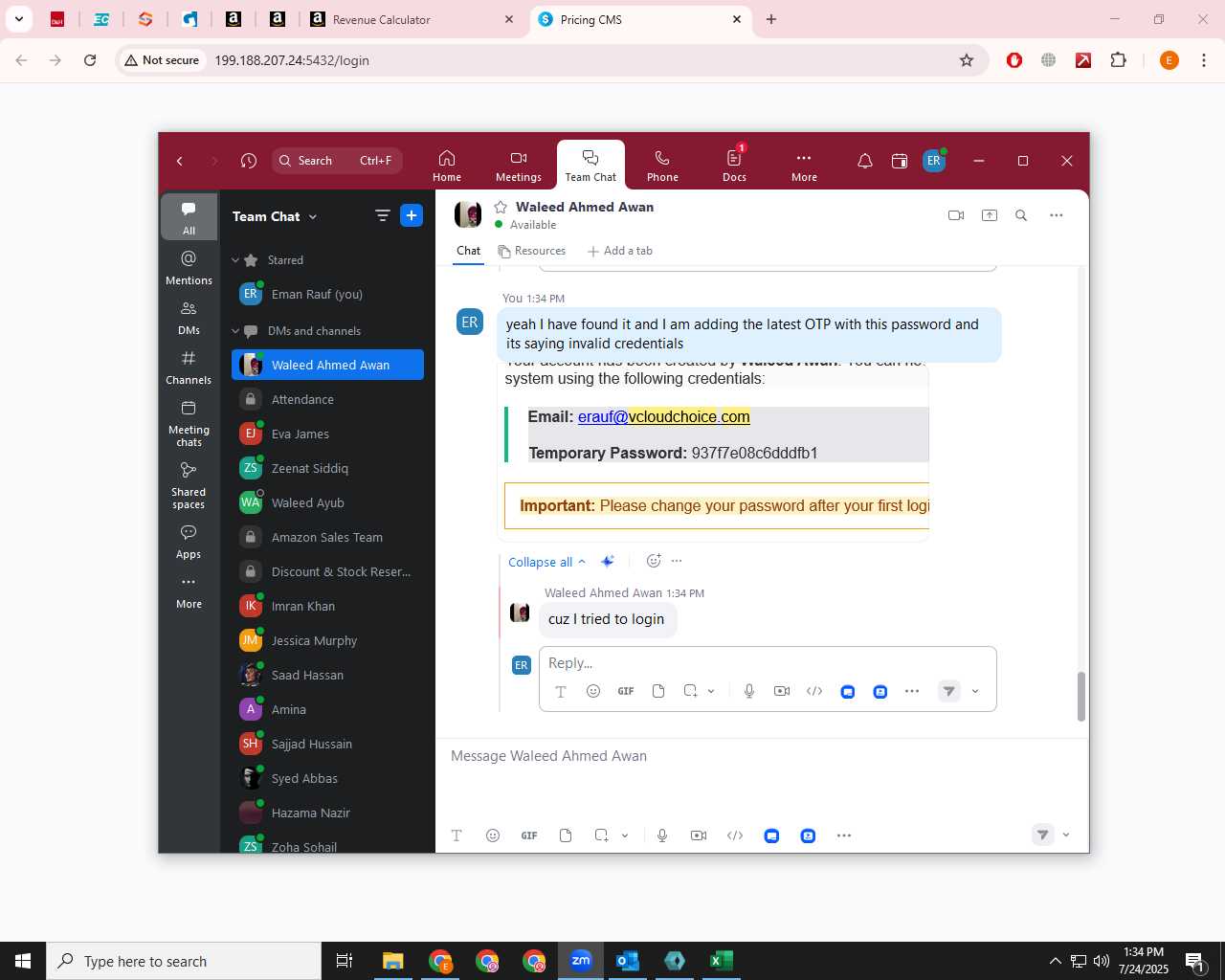
Task: Select All in the chat sidebar
Action: pos(189,217)
